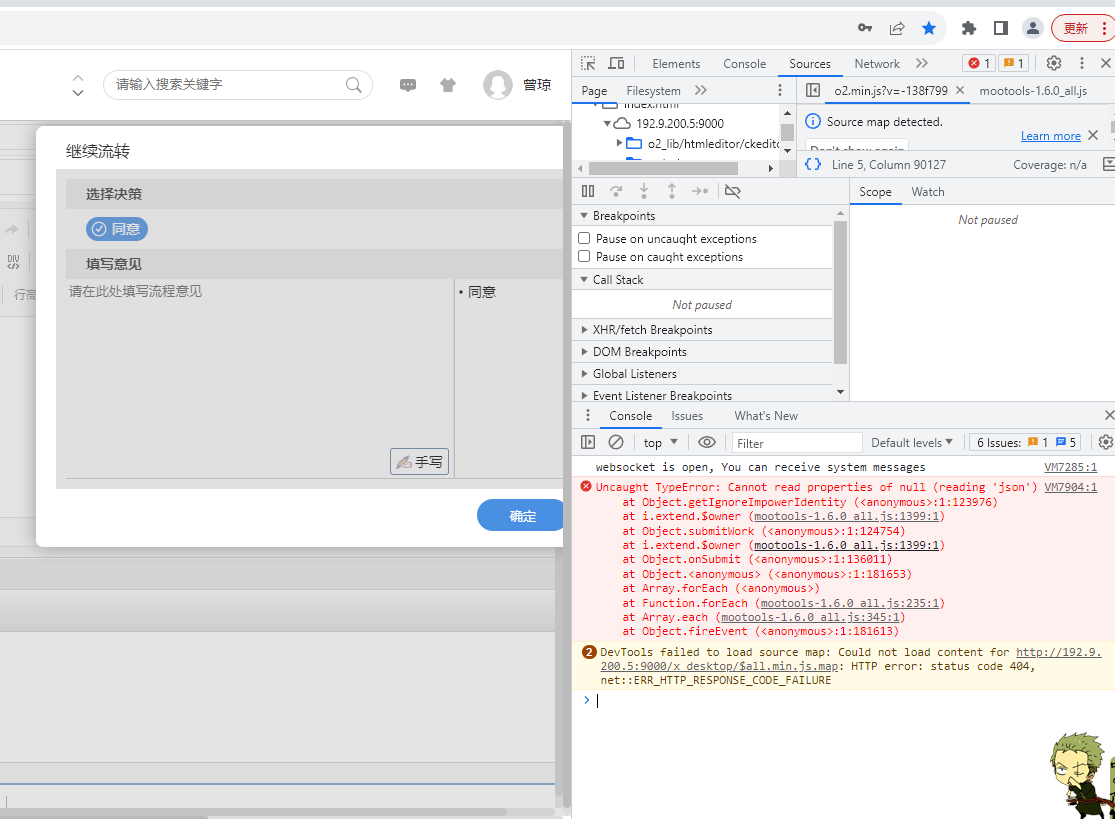Screen dimensions: 1115x819
Task: Enable Pause on caught exceptions
Action: (x=584, y=257)
